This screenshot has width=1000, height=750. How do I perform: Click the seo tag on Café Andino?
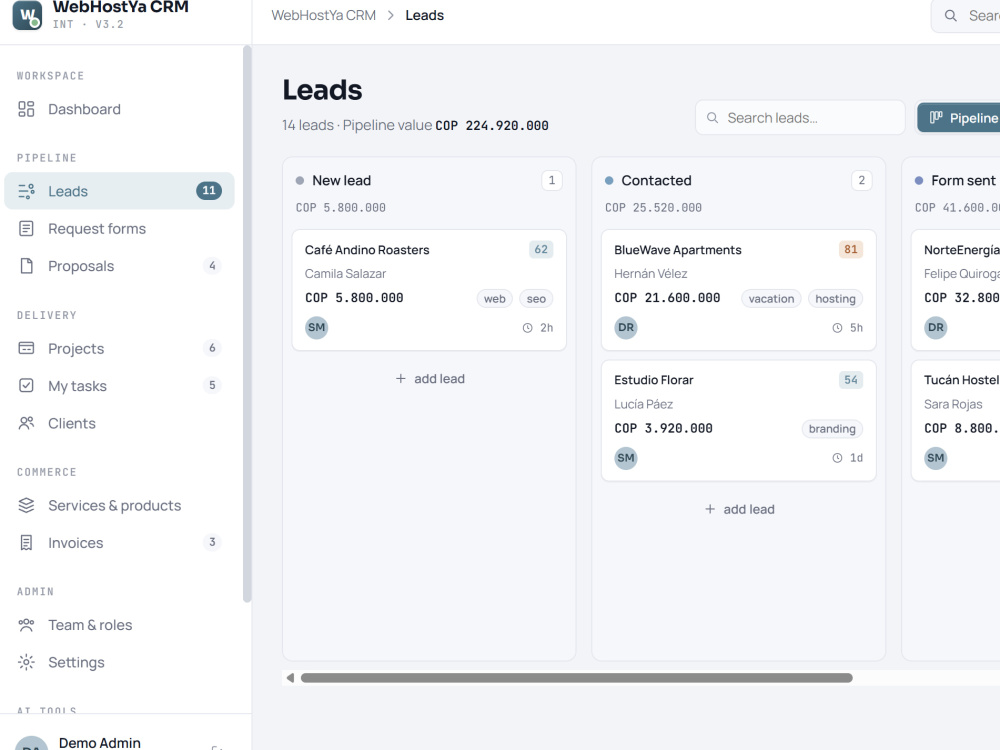[536, 298]
